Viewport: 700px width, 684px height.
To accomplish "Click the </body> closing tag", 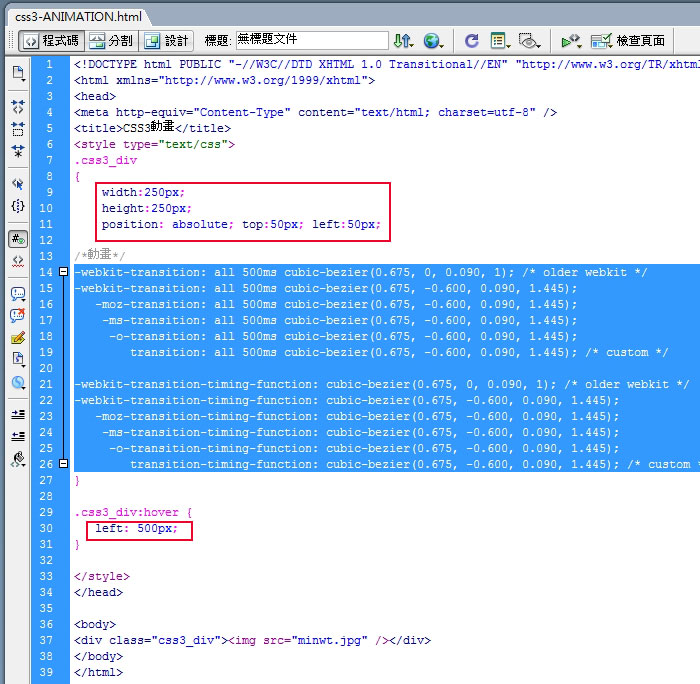I will pos(98,656).
